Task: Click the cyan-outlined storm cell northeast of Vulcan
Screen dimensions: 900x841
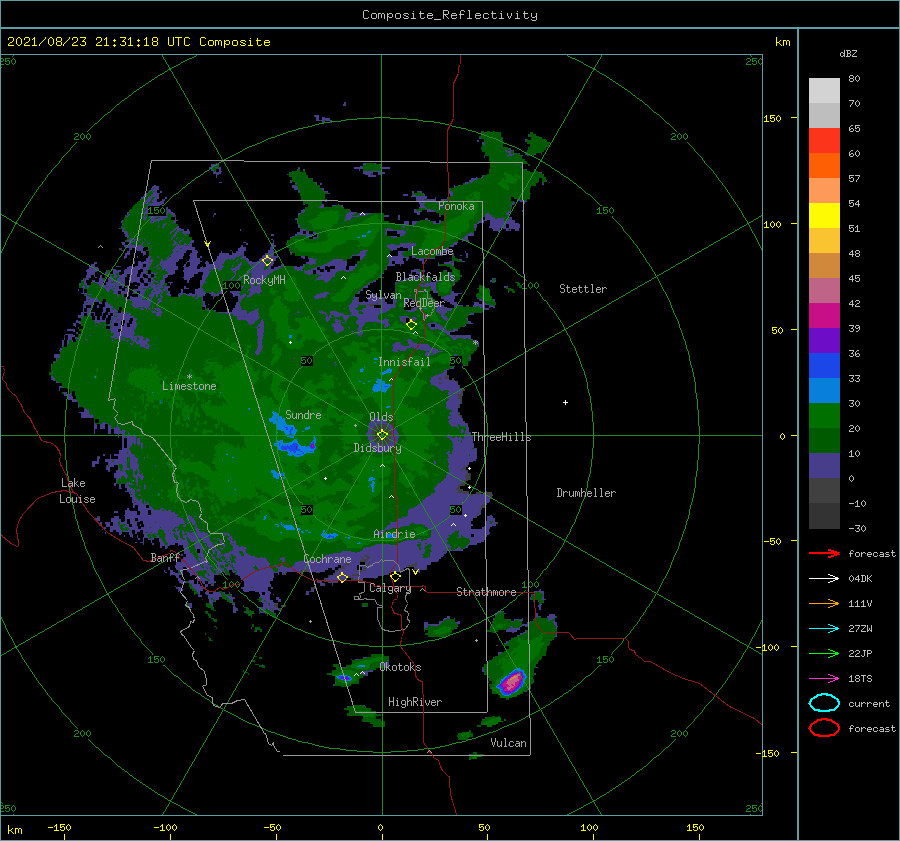Action: click(x=511, y=682)
